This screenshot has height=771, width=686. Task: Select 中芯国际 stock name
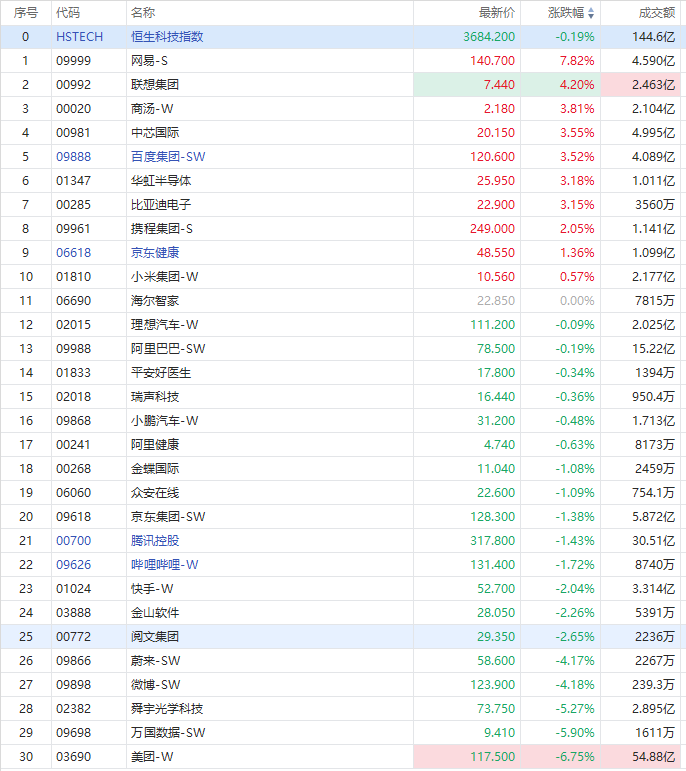tap(155, 133)
